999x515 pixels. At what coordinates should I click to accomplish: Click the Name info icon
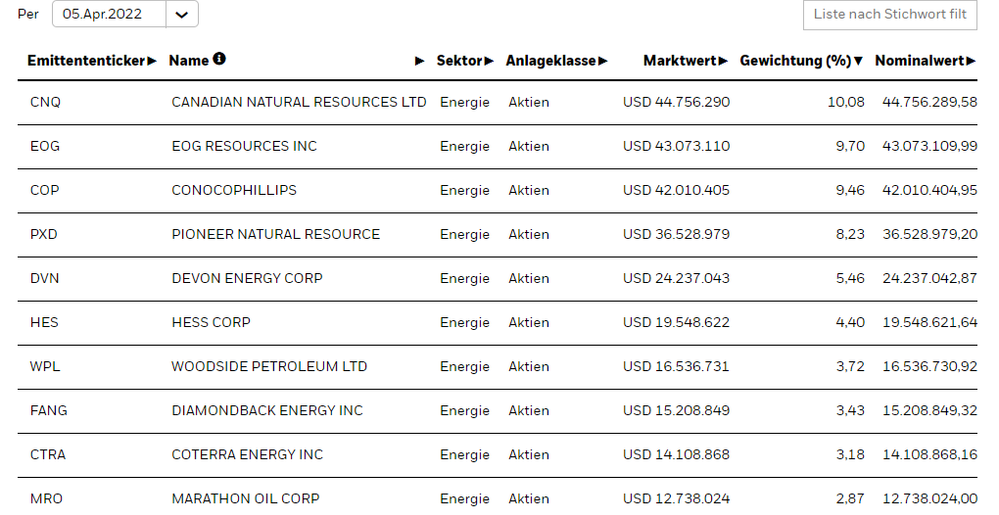coord(219,59)
